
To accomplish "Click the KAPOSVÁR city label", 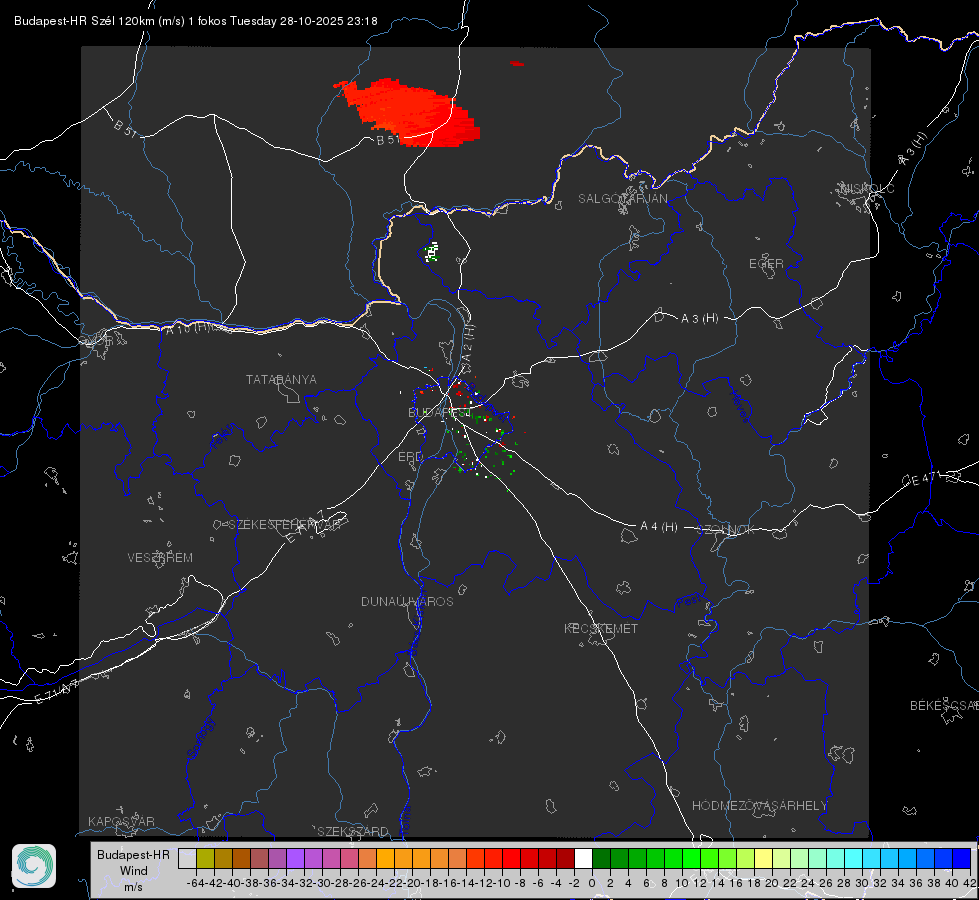I will [x=121, y=821].
